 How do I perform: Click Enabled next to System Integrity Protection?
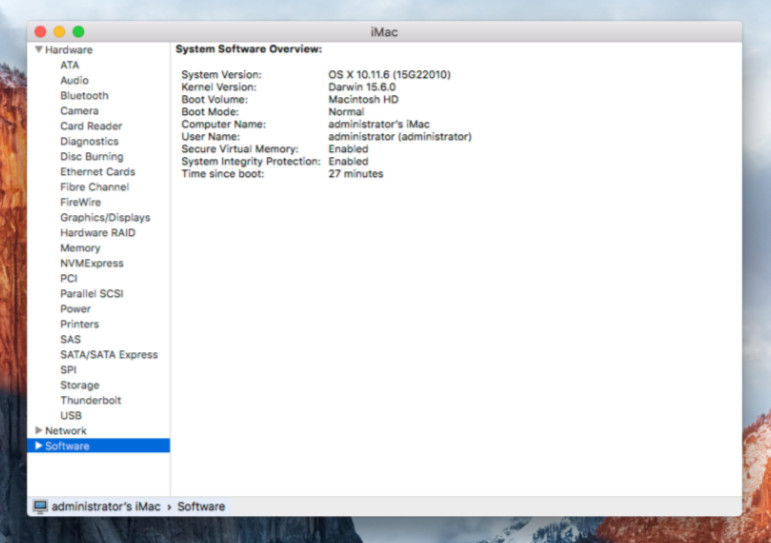tap(348, 161)
